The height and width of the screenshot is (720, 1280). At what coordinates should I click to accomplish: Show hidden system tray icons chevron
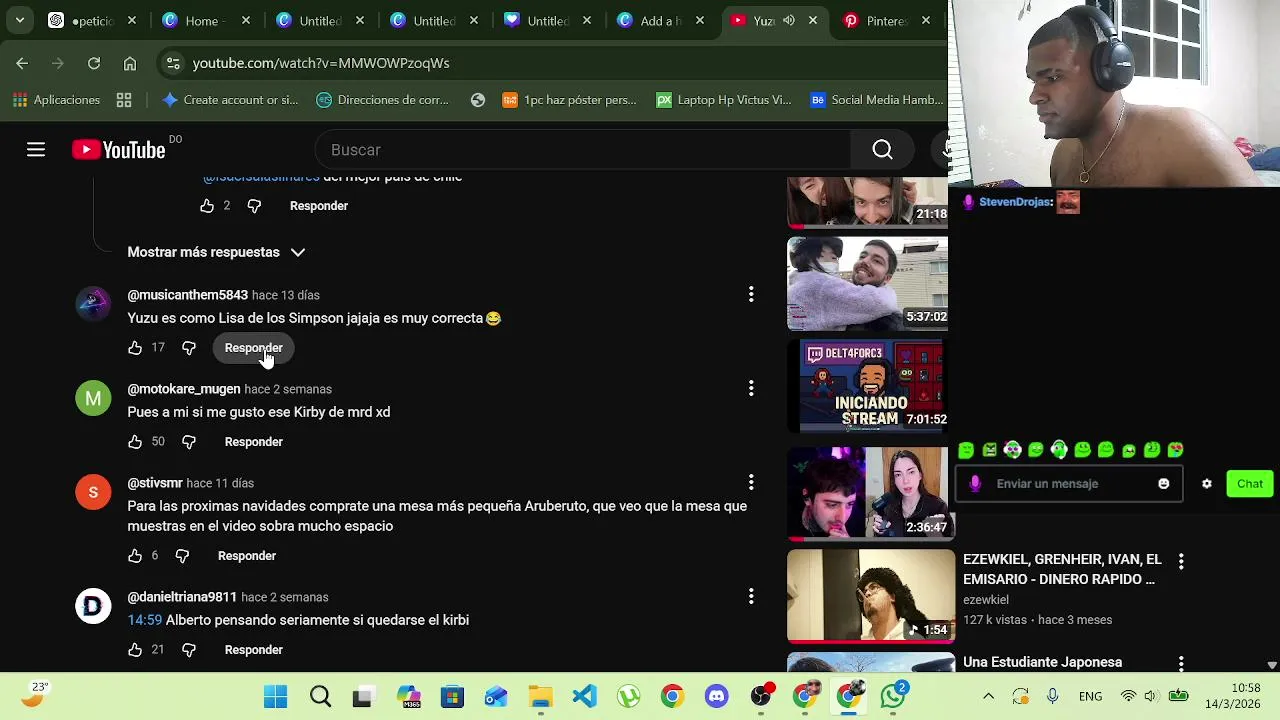coord(988,696)
